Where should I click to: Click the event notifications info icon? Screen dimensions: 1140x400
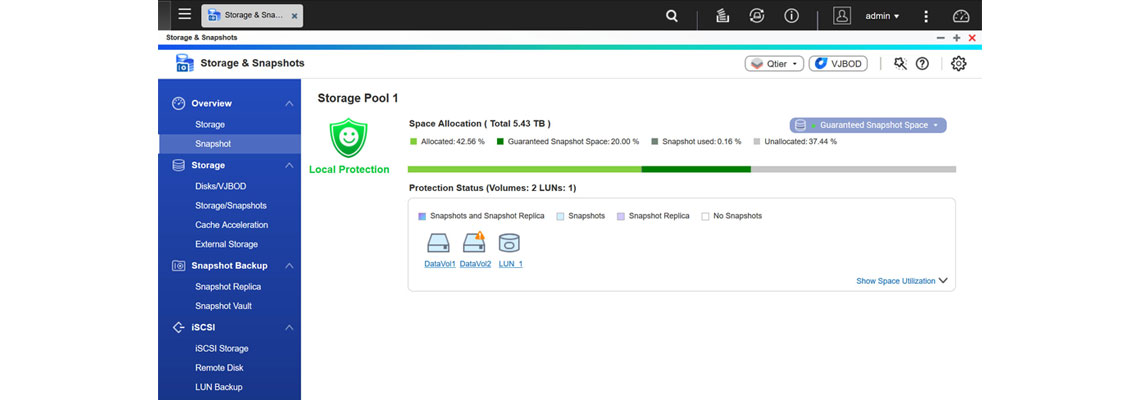[x=791, y=16]
